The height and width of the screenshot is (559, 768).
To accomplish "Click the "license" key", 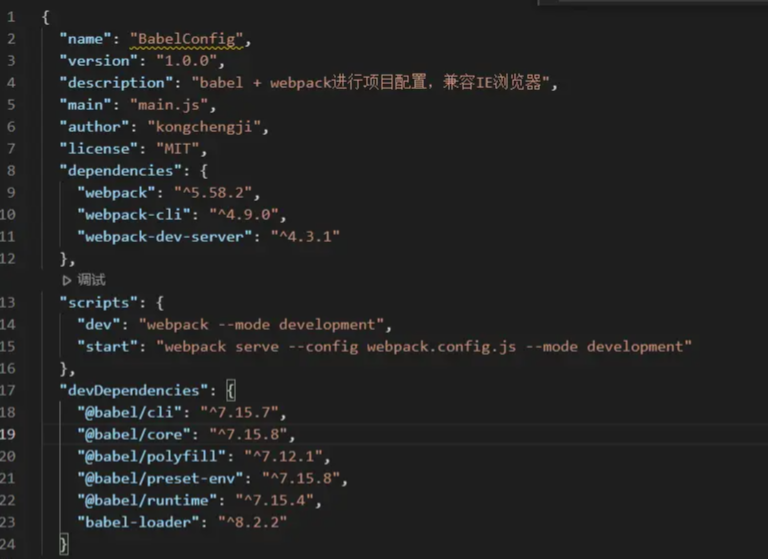I will 98,148.
